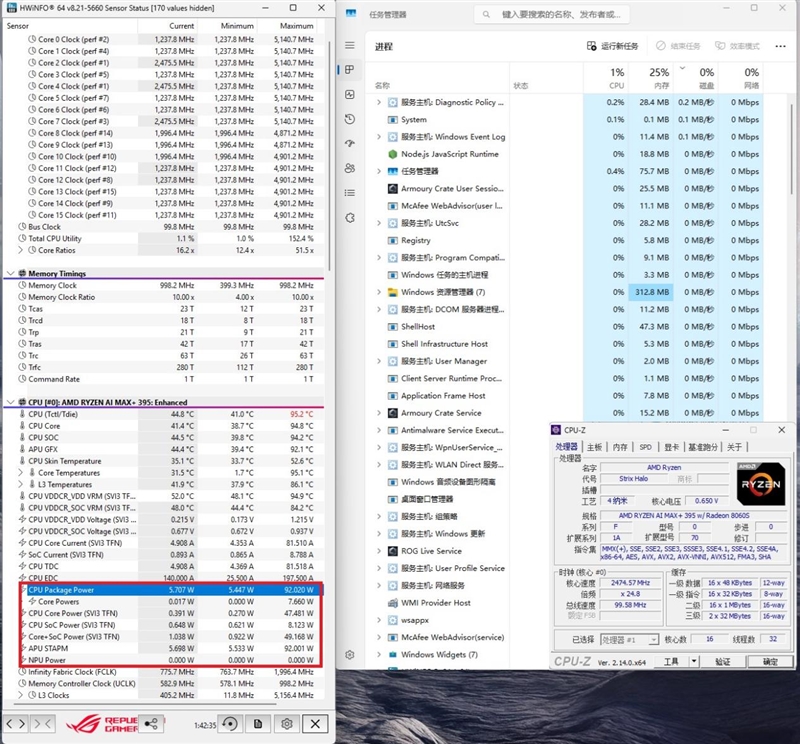
Task: Close the HWiNFO sensor window with X button
Action: point(316,723)
